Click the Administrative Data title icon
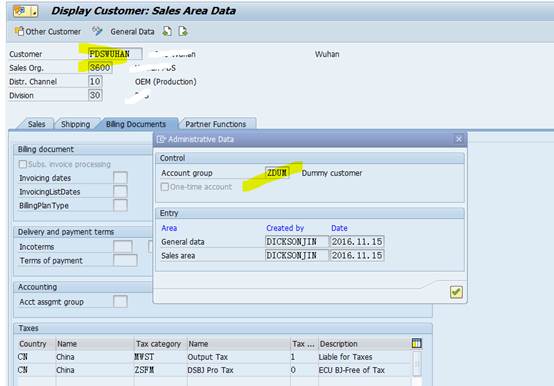This screenshot has width=554, height=386. pyautogui.click(x=161, y=139)
